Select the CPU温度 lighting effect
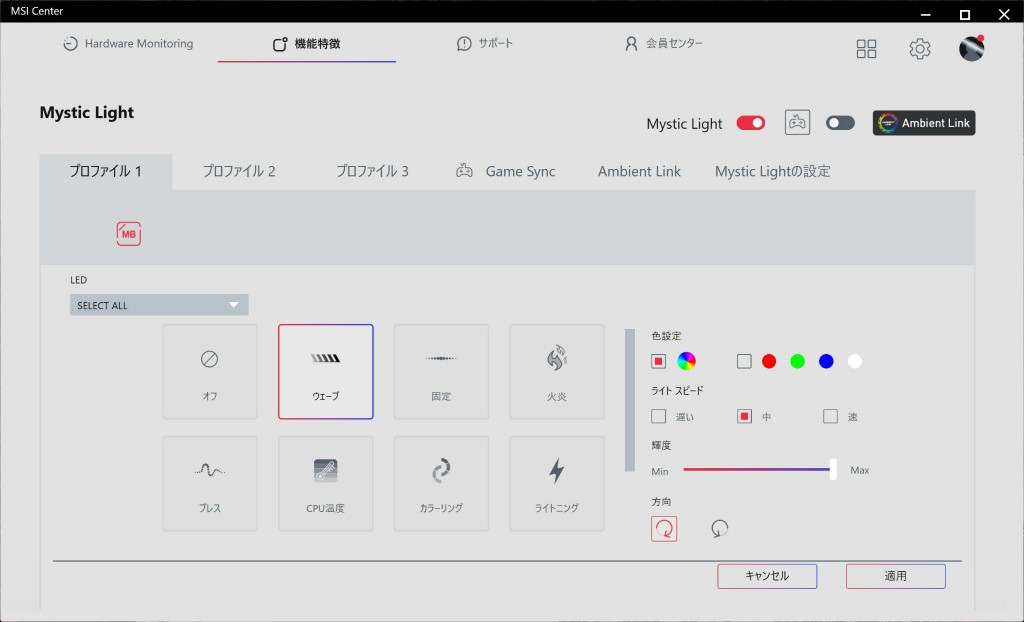The height and width of the screenshot is (622, 1024). pyautogui.click(x=325, y=483)
